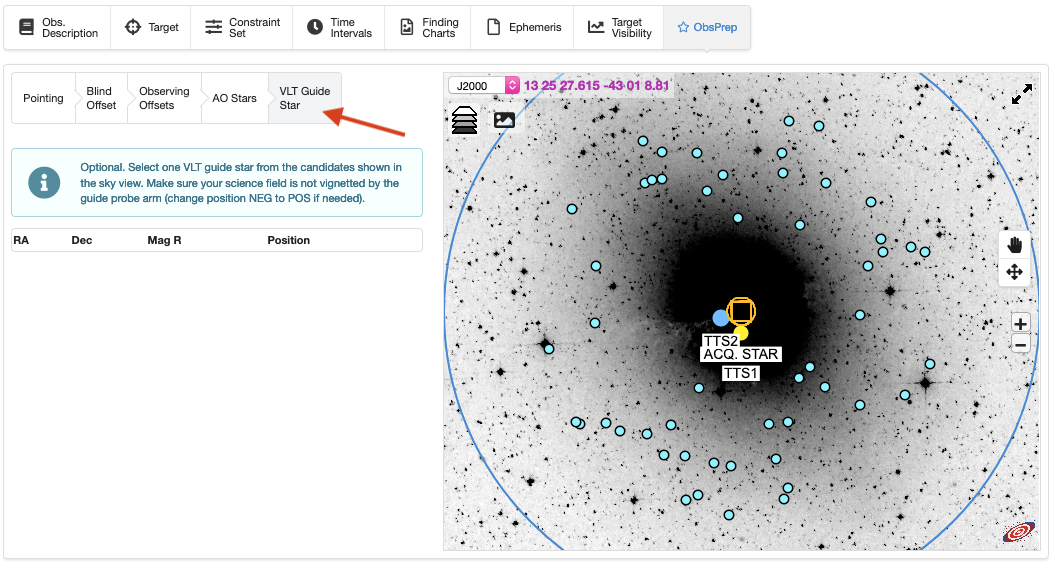The height and width of the screenshot is (564, 1055).
Task: Open the Target tab
Action: pyautogui.click(x=151, y=28)
